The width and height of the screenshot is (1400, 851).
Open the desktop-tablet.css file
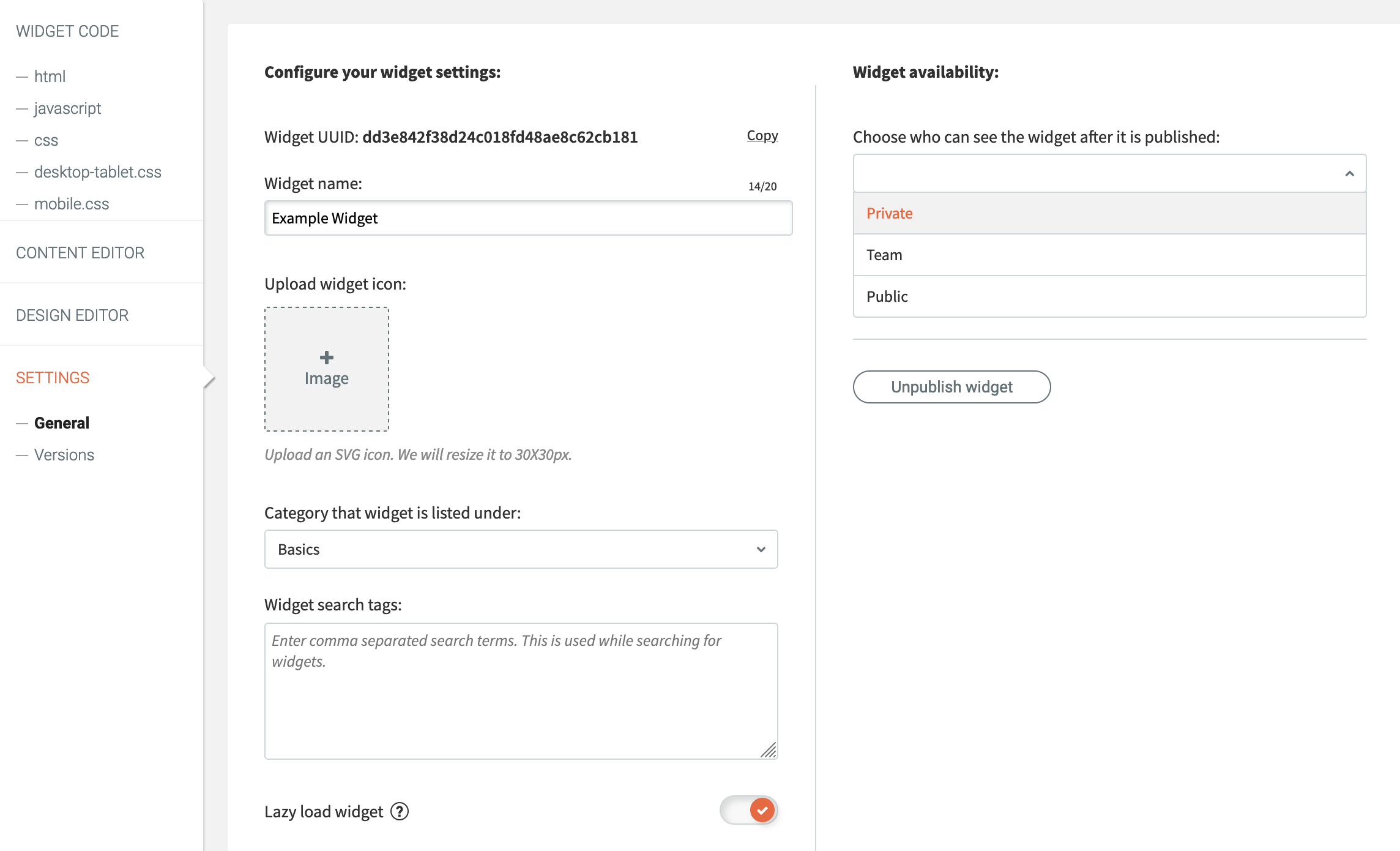click(x=97, y=172)
